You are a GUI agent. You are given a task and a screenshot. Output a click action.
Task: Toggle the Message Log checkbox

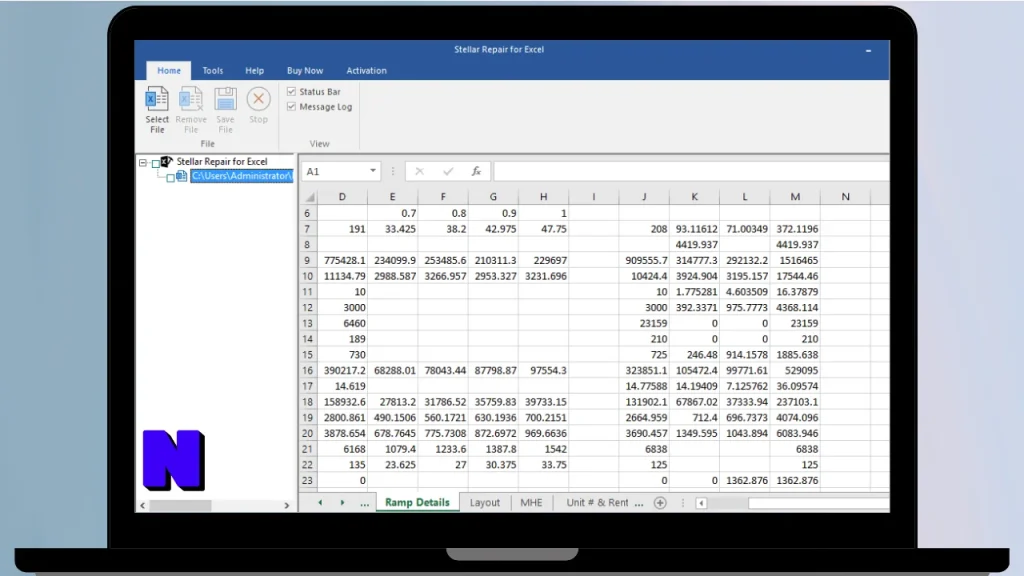pyautogui.click(x=291, y=106)
